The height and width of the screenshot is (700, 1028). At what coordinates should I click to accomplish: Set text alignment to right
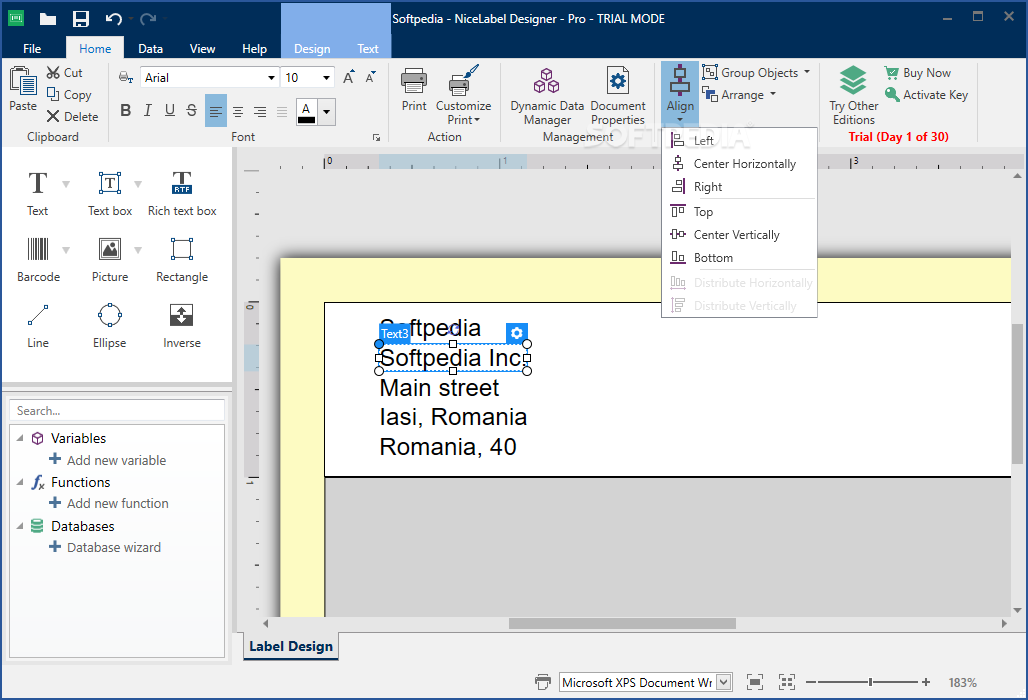(260, 111)
